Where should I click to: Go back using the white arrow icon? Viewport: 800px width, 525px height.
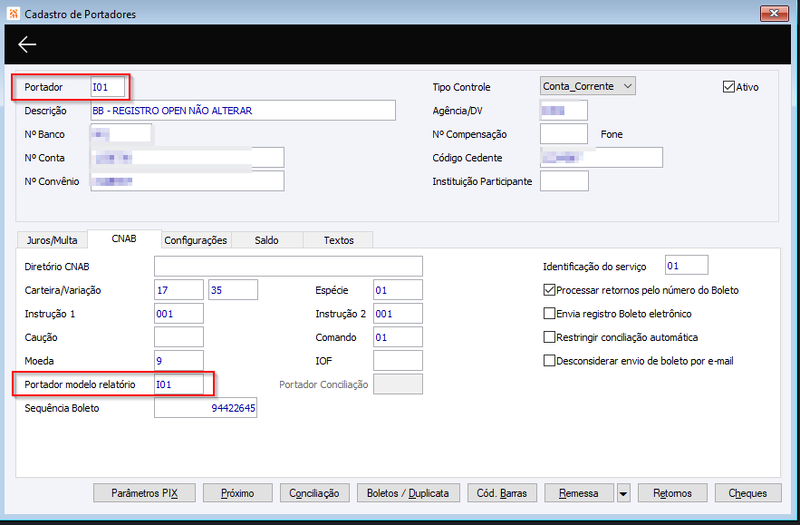click(x=27, y=44)
